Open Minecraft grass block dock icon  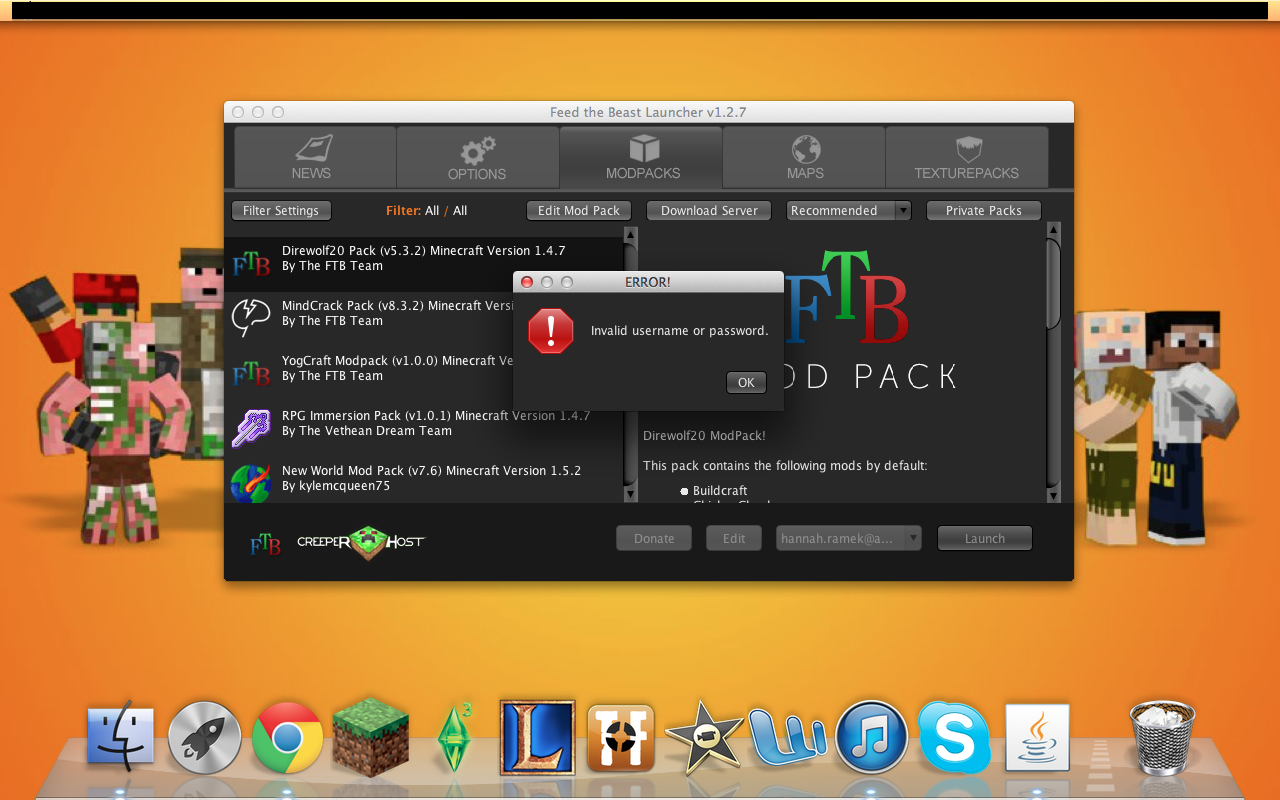[371, 737]
